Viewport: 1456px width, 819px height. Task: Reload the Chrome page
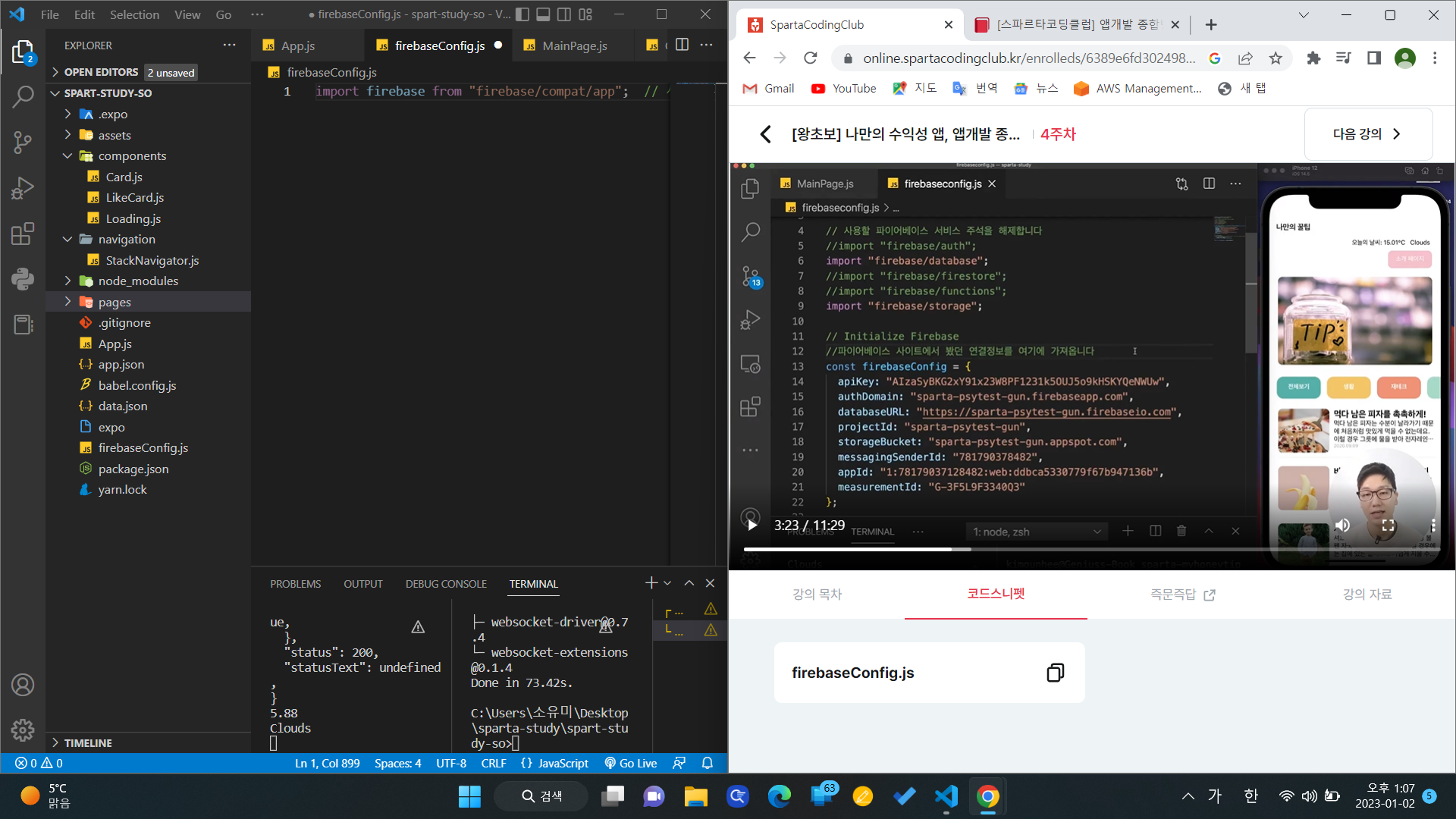(x=810, y=58)
